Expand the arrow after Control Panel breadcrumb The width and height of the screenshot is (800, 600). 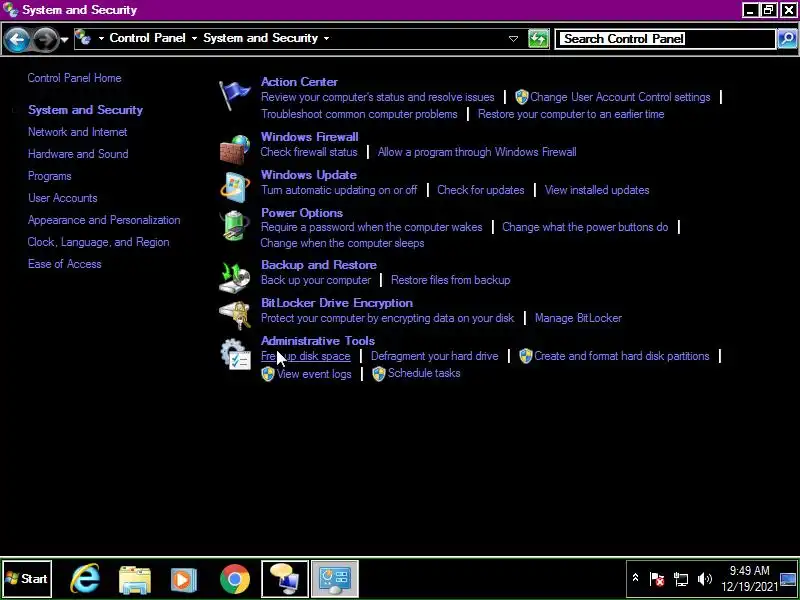[x=194, y=38]
